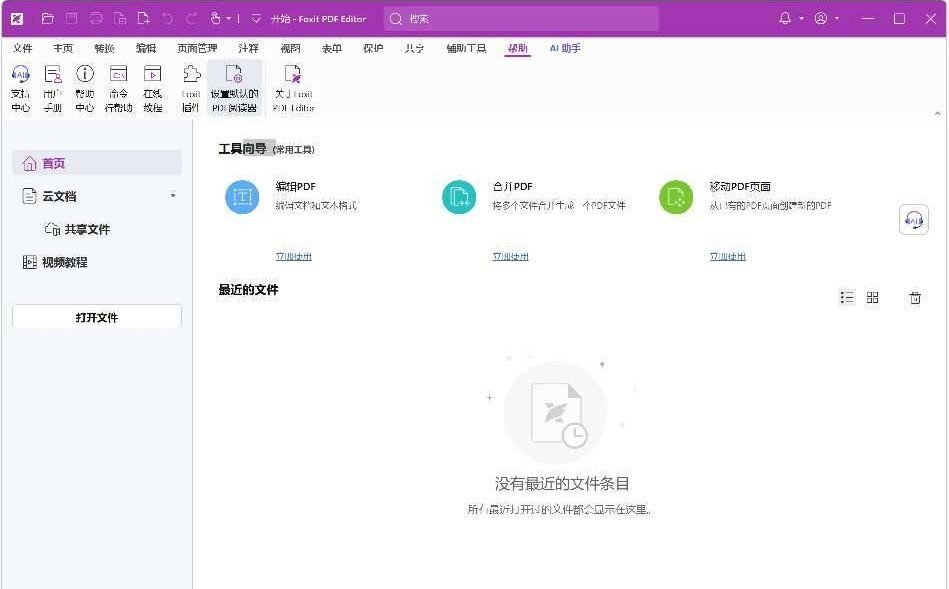Delete recent files with trash icon
This screenshot has width=949, height=589.
coord(914,298)
